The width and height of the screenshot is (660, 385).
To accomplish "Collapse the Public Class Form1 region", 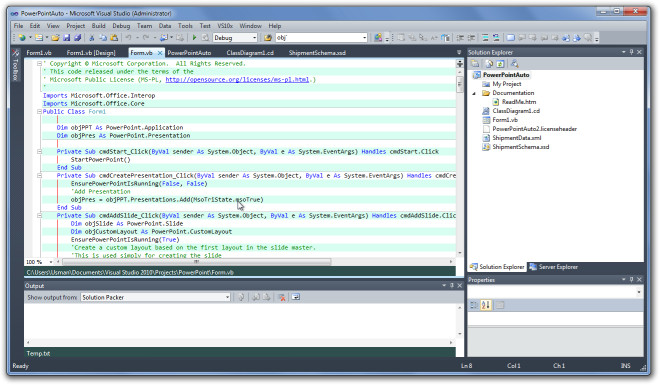I will tap(39, 112).
